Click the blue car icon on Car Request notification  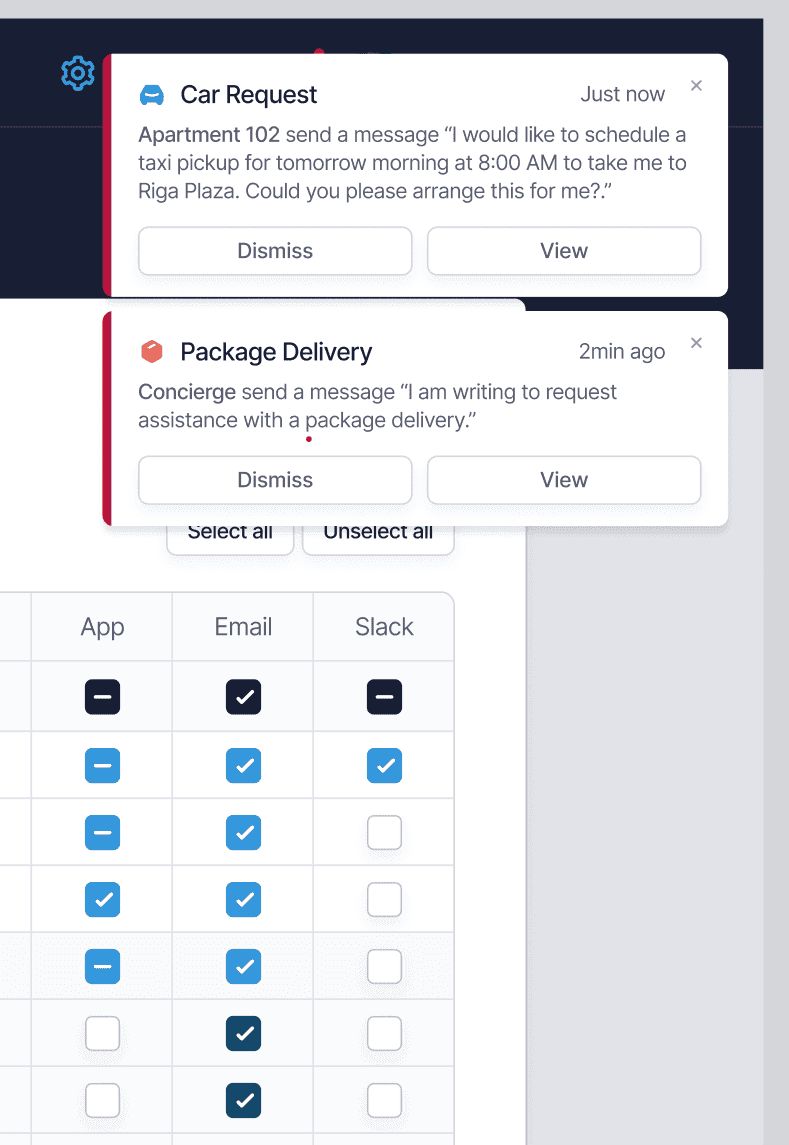pos(152,94)
